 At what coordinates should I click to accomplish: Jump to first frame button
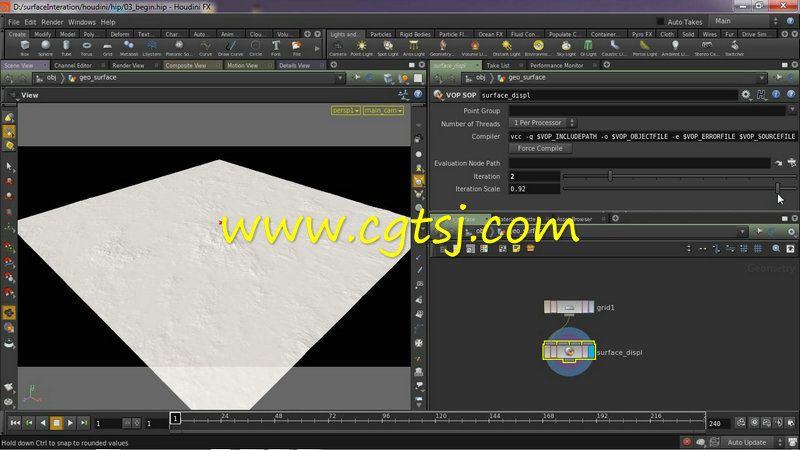pyautogui.click(x=15, y=423)
